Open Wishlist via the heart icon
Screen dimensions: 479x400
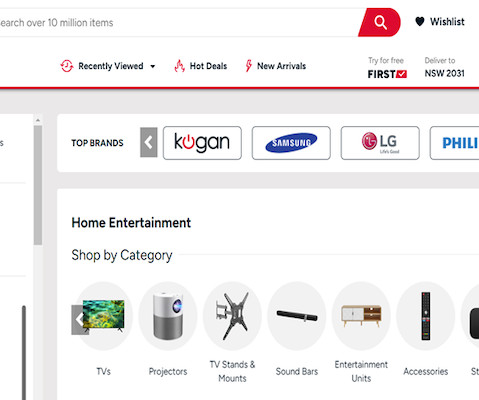pos(420,22)
